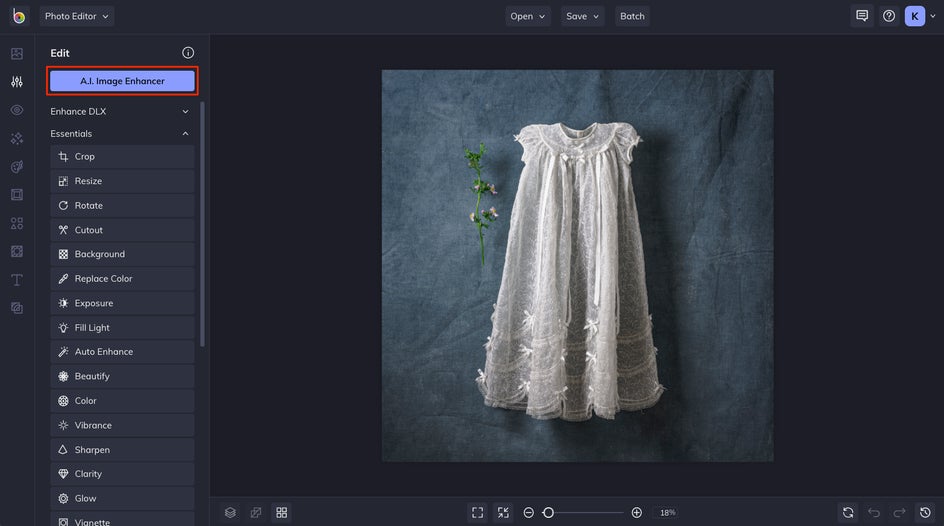
Task: Open the Vibrance tool
Action: pos(122,425)
